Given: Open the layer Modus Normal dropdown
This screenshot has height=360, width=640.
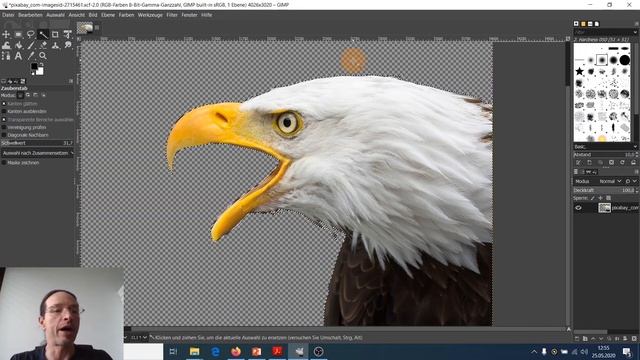Looking at the screenshot, I should [x=610, y=181].
